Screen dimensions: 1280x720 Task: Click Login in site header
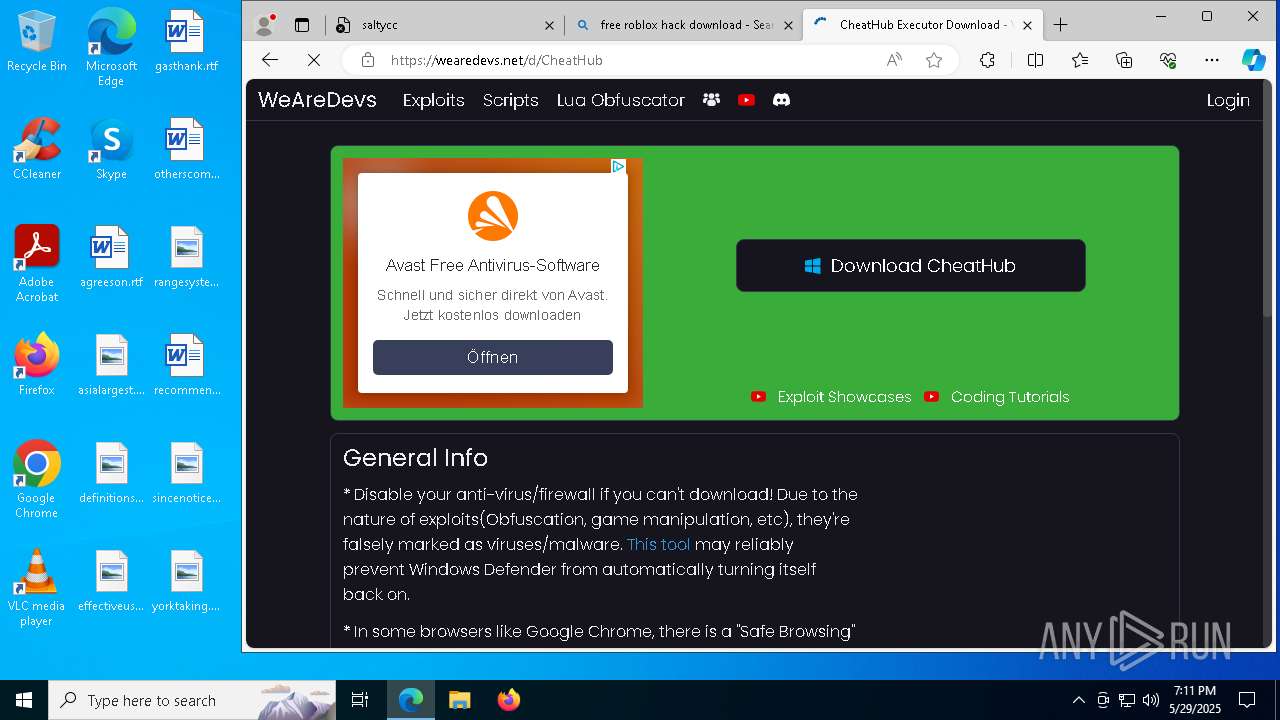(x=1228, y=100)
